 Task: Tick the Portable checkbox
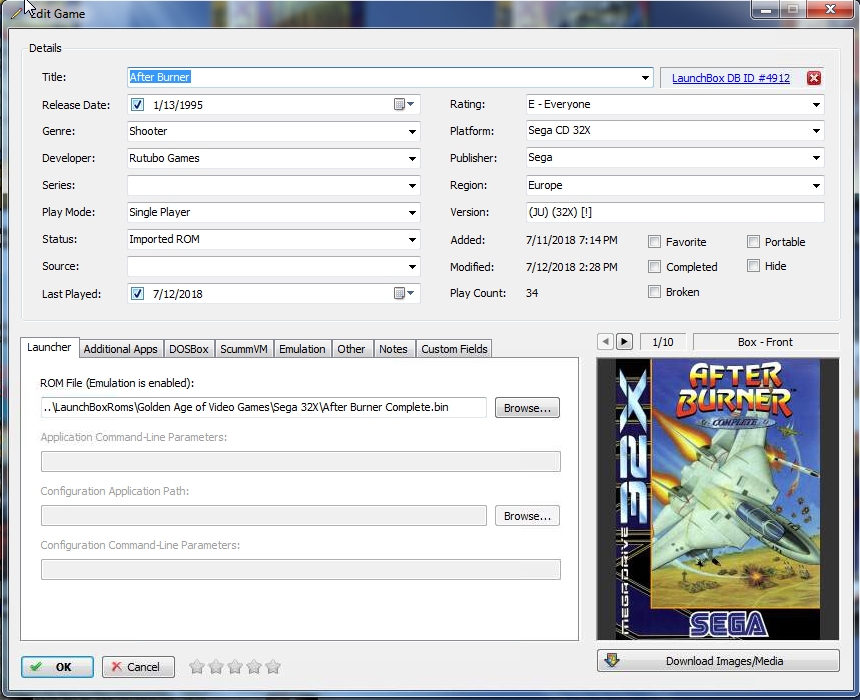click(754, 242)
